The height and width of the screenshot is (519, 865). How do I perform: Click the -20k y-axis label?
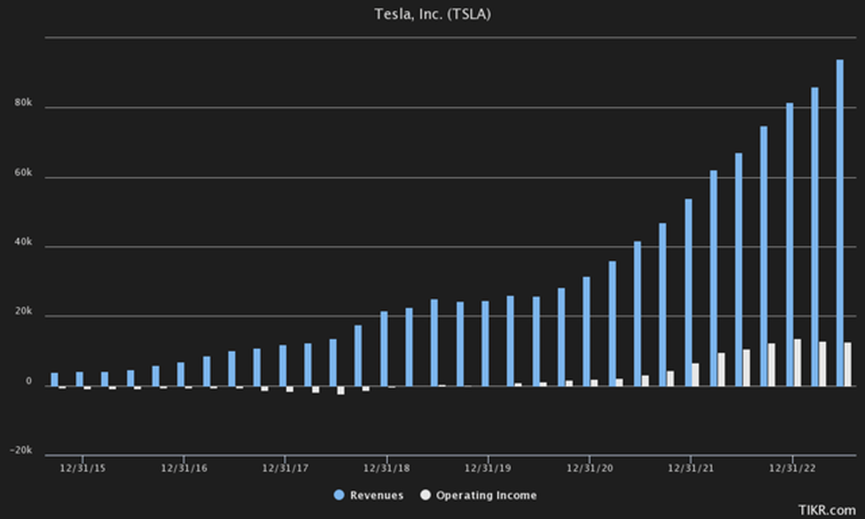pos(21,451)
